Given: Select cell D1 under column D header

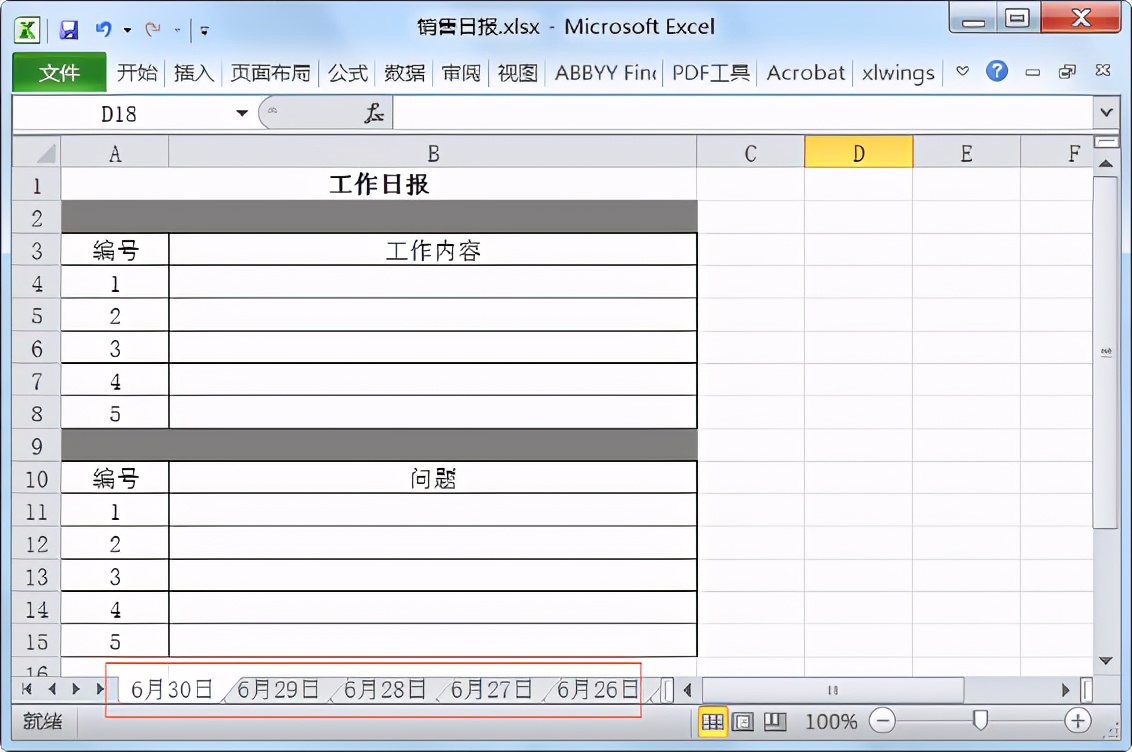Looking at the screenshot, I should tap(858, 184).
